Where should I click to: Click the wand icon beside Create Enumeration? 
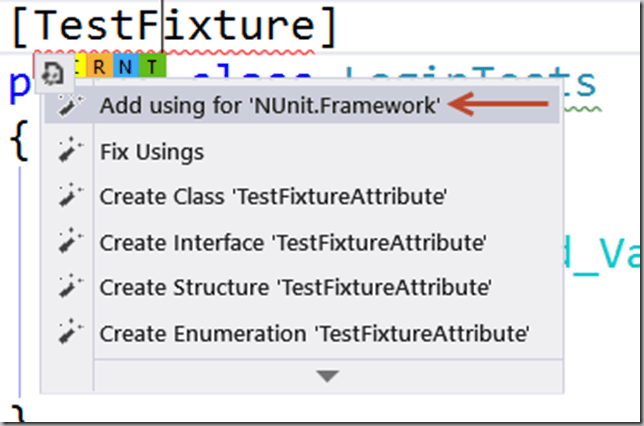pyautogui.click(x=68, y=331)
